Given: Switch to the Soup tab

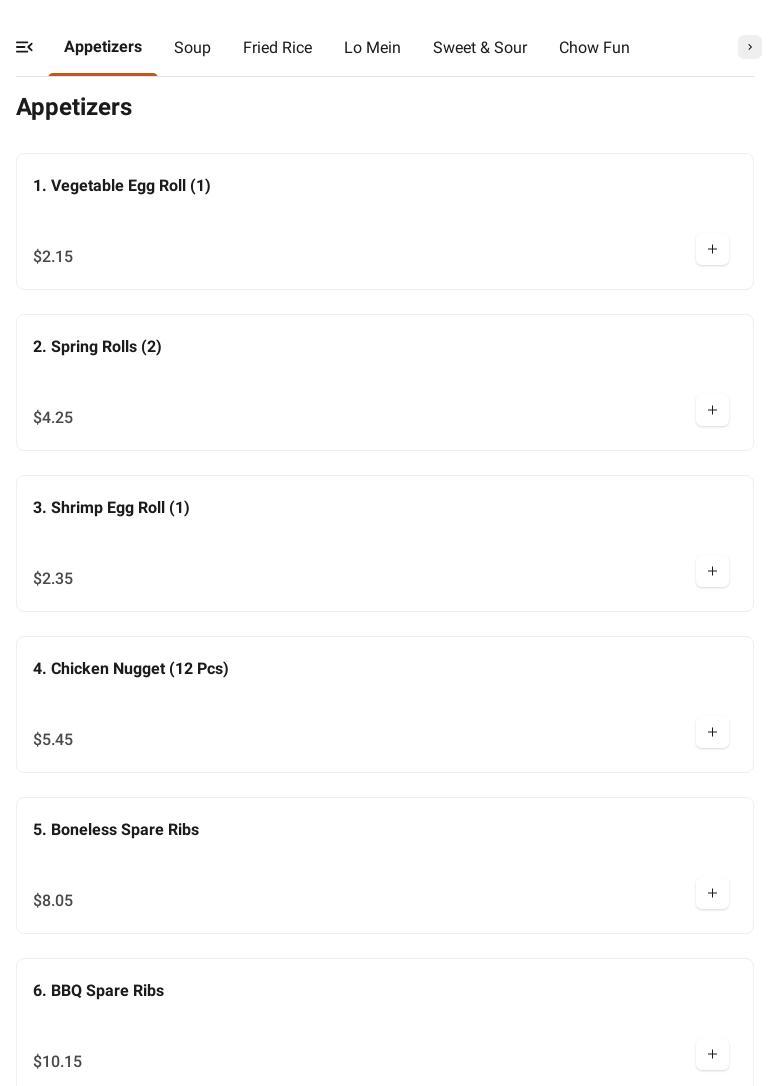Looking at the screenshot, I should tap(192, 48).
